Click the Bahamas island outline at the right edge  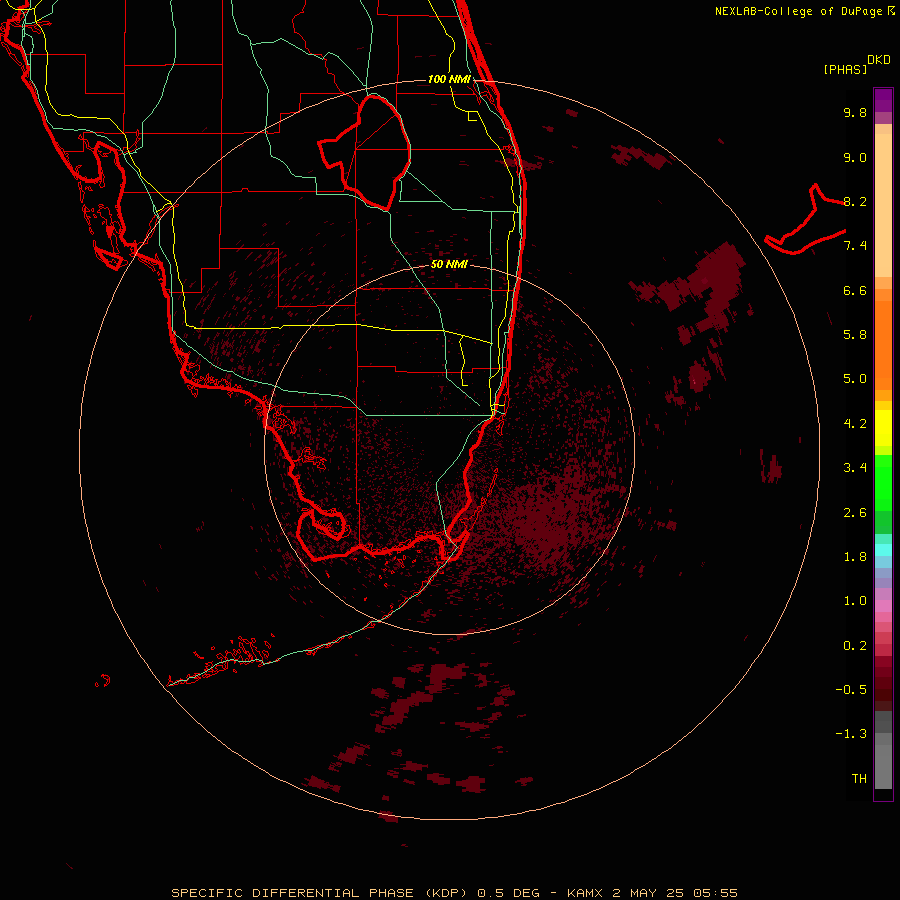(x=806, y=221)
